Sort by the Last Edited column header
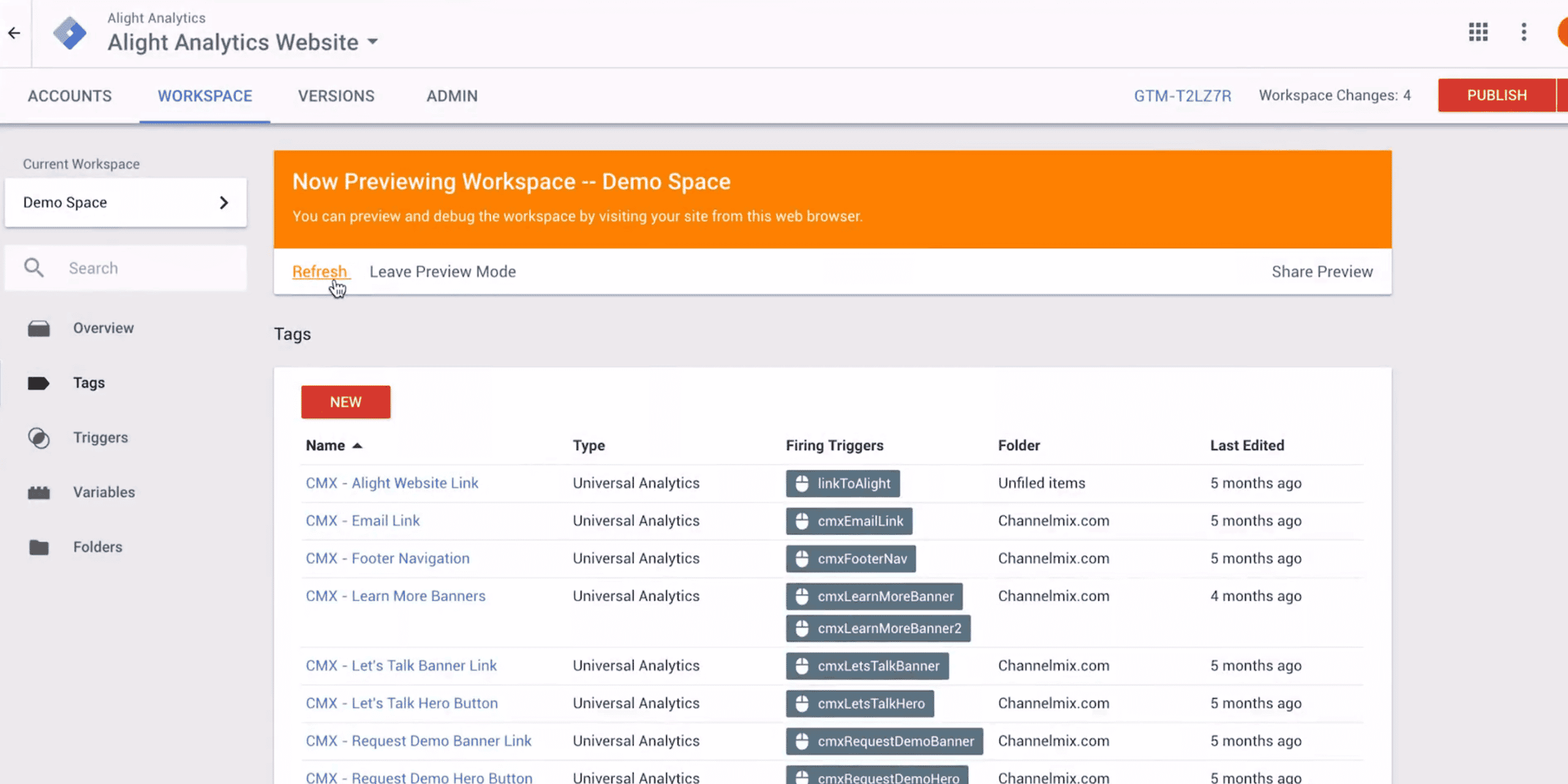Screen dimensions: 1568x784 coord(1247,445)
